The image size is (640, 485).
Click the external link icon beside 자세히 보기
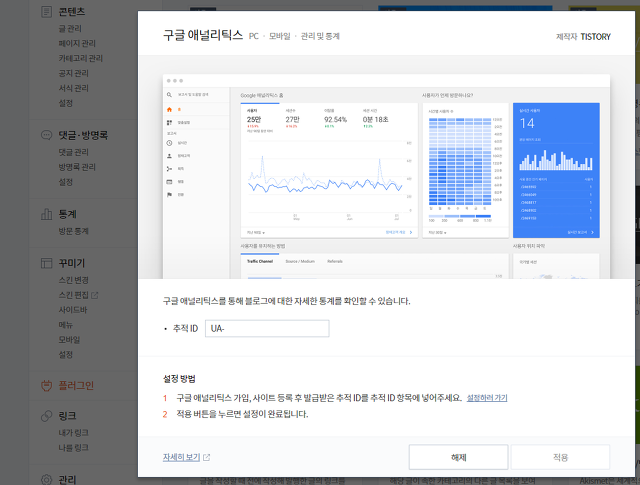click(207, 457)
